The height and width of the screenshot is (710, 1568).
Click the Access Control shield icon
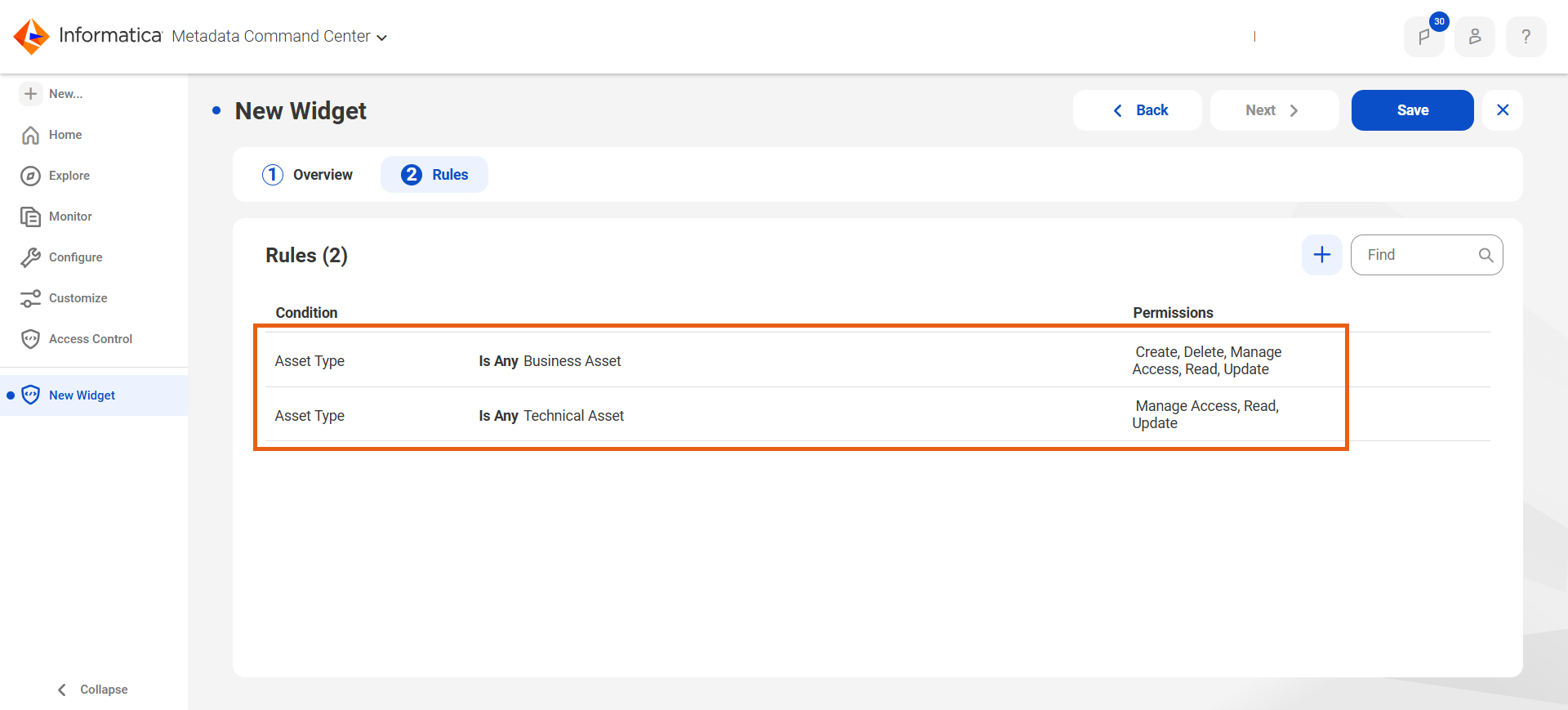point(30,339)
